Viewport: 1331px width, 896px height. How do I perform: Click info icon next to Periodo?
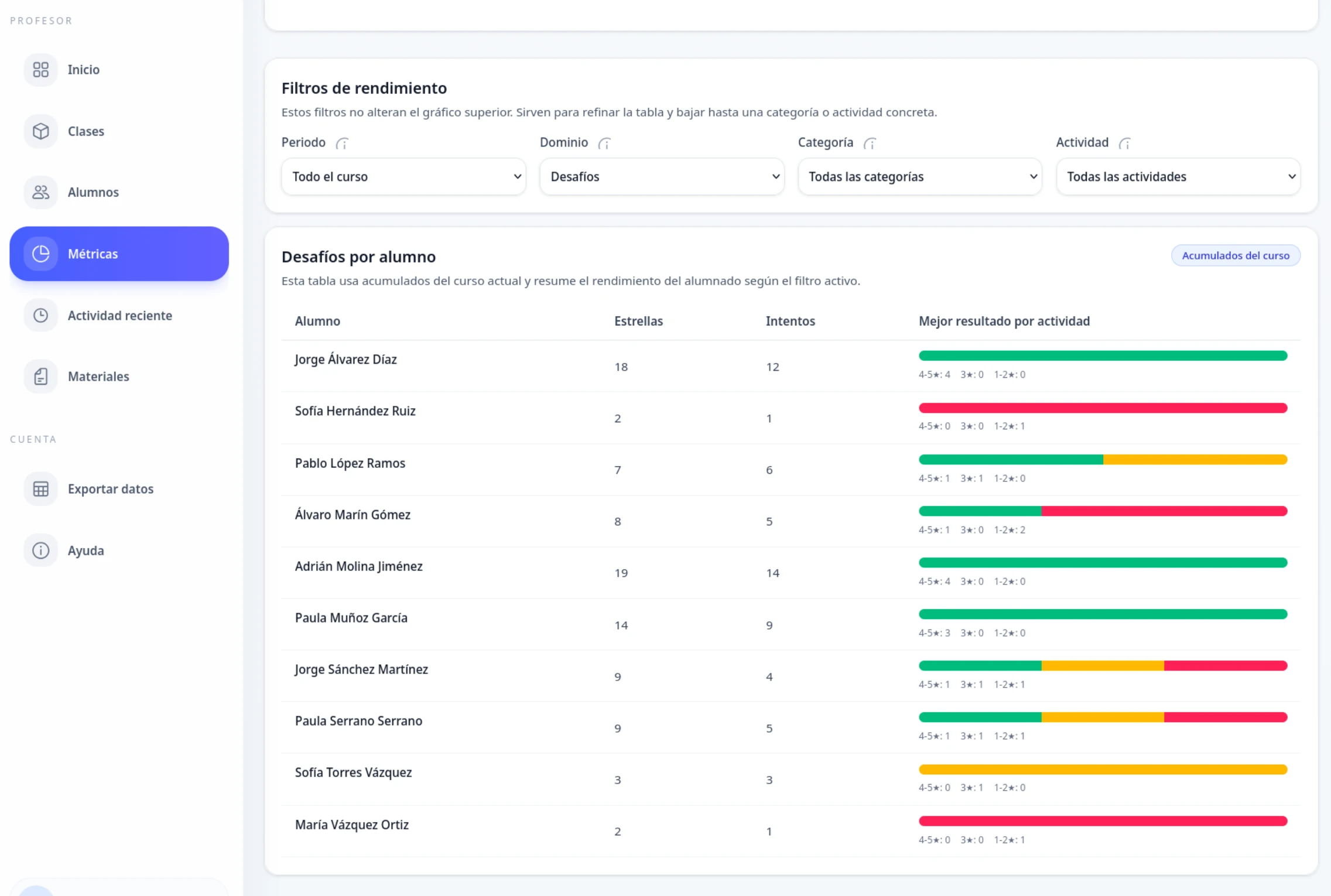[x=342, y=143]
